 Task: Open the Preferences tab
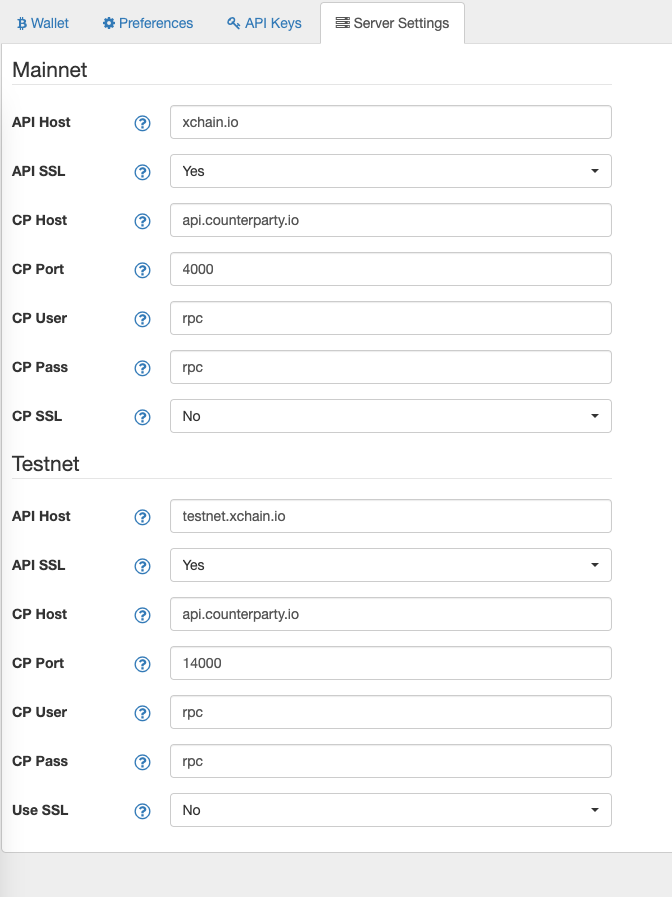pyautogui.click(x=148, y=23)
